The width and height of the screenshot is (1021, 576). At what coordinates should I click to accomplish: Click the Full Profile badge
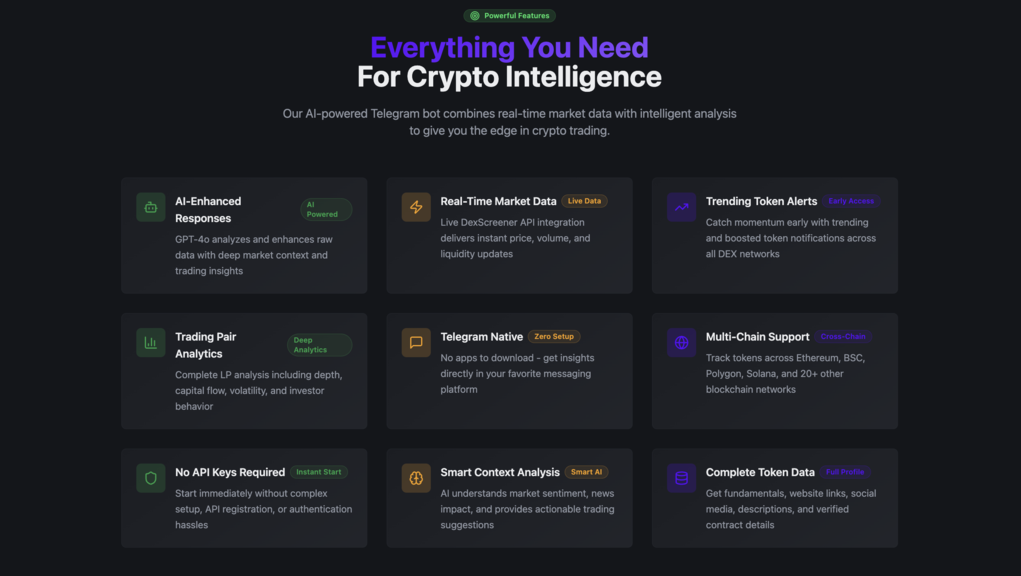pos(845,472)
